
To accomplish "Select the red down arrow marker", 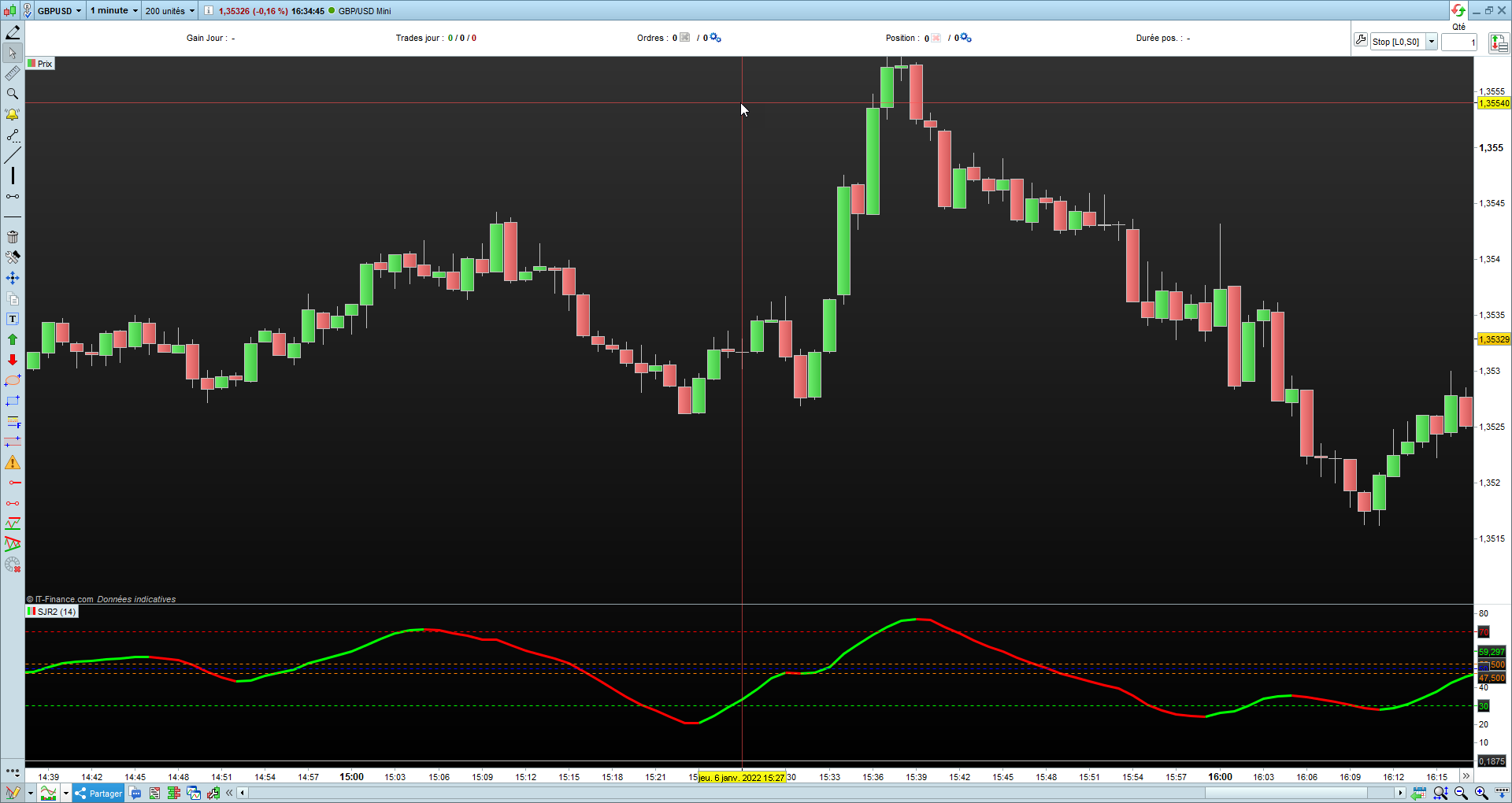I will [13, 360].
